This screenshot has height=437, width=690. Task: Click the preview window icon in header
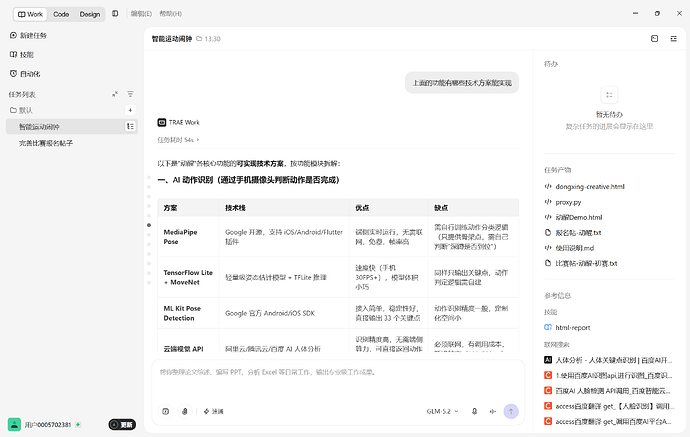pyautogui.click(x=654, y=39)
